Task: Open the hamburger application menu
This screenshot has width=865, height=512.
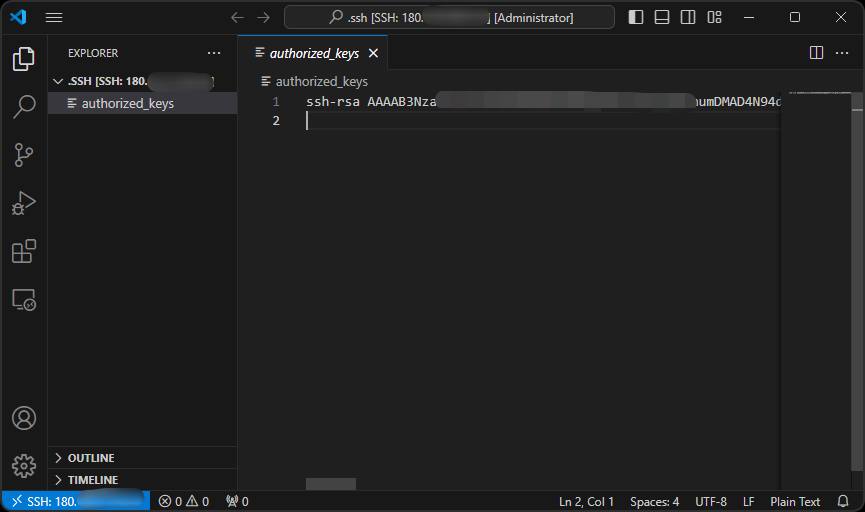Action: tap(54, 17)
